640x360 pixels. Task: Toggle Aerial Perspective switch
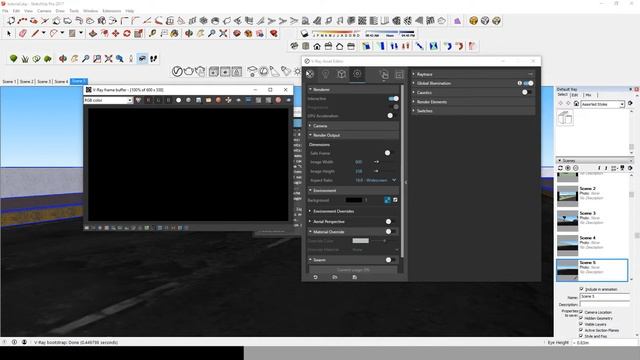coord(390,221)
